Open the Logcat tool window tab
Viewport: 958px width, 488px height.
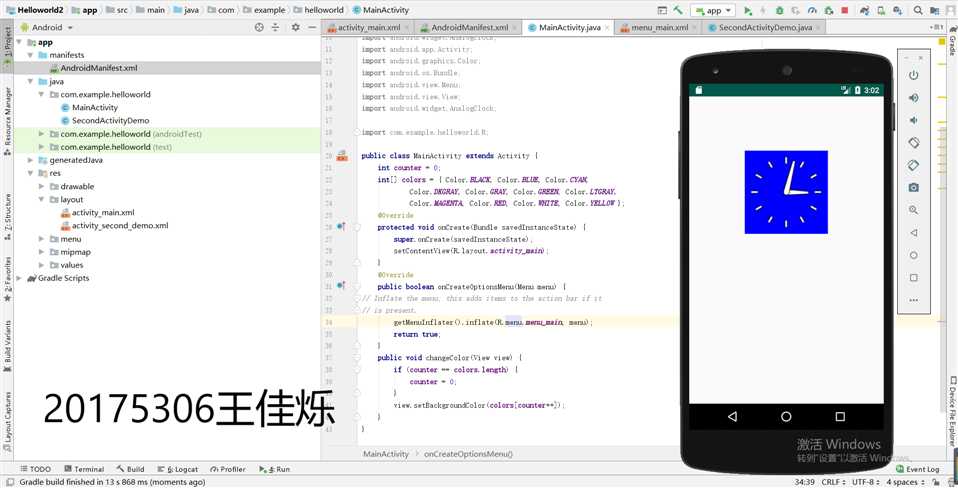(x=178, y=469)
